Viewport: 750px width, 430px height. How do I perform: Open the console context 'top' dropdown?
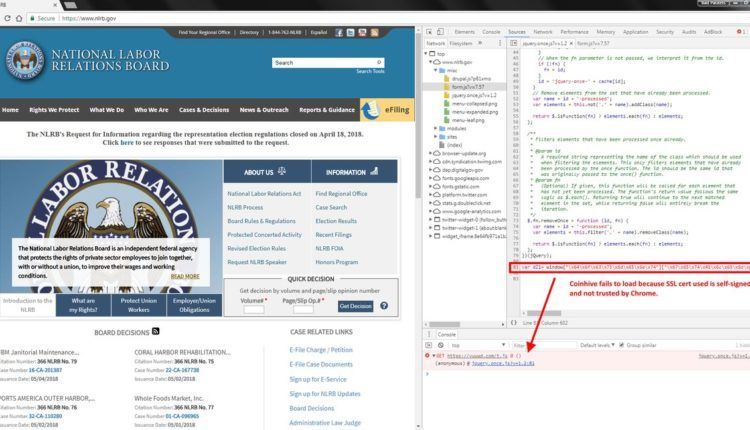pos(477,345)
